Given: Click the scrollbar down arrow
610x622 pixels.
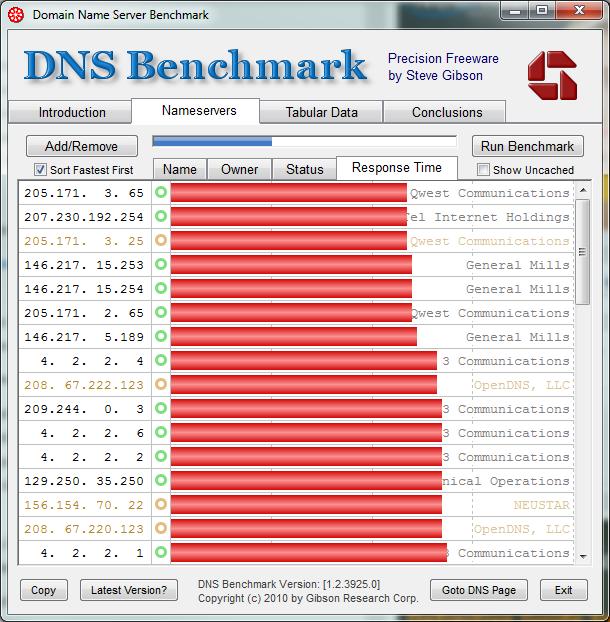Looking at the screenshot, I should pos(583,557).
